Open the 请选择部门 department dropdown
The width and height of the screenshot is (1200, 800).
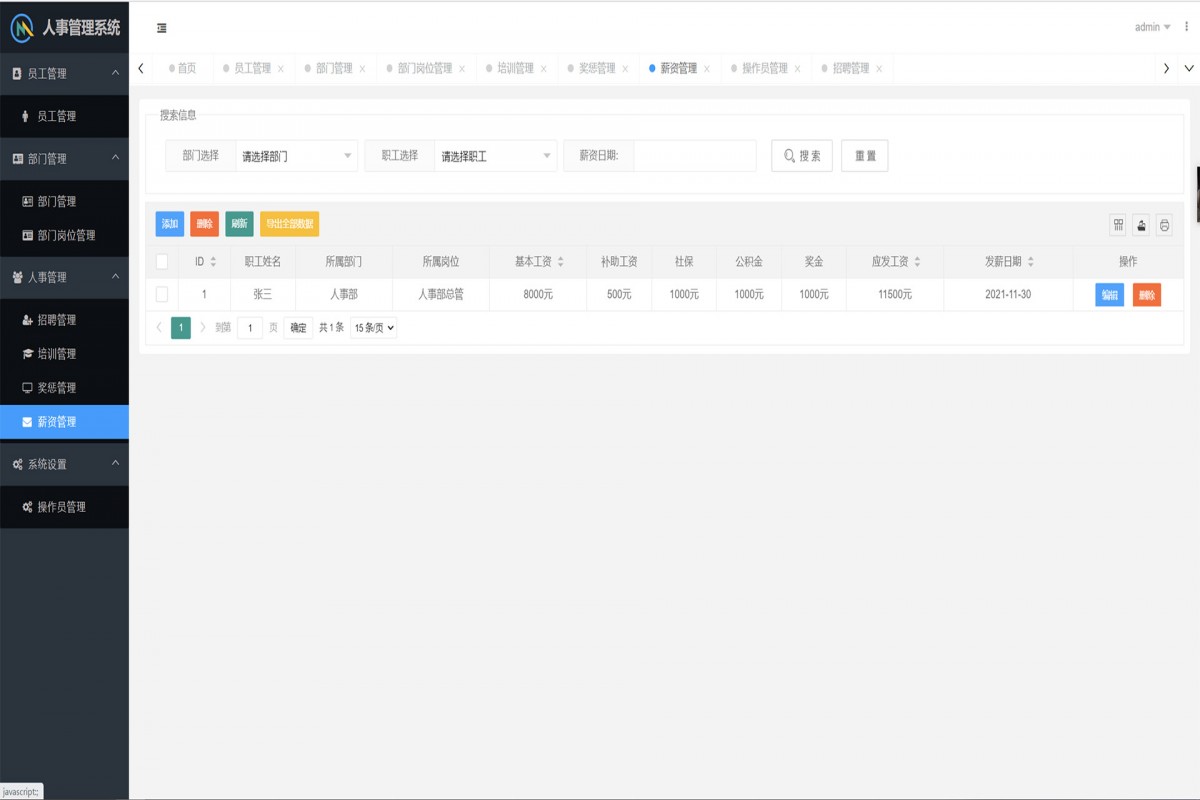point(293,155)
